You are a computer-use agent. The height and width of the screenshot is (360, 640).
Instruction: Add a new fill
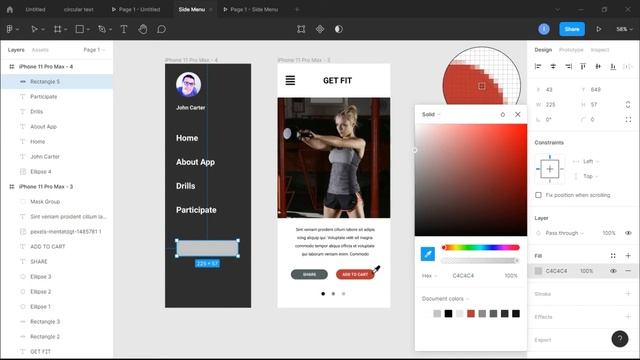[x=628, y=256]
